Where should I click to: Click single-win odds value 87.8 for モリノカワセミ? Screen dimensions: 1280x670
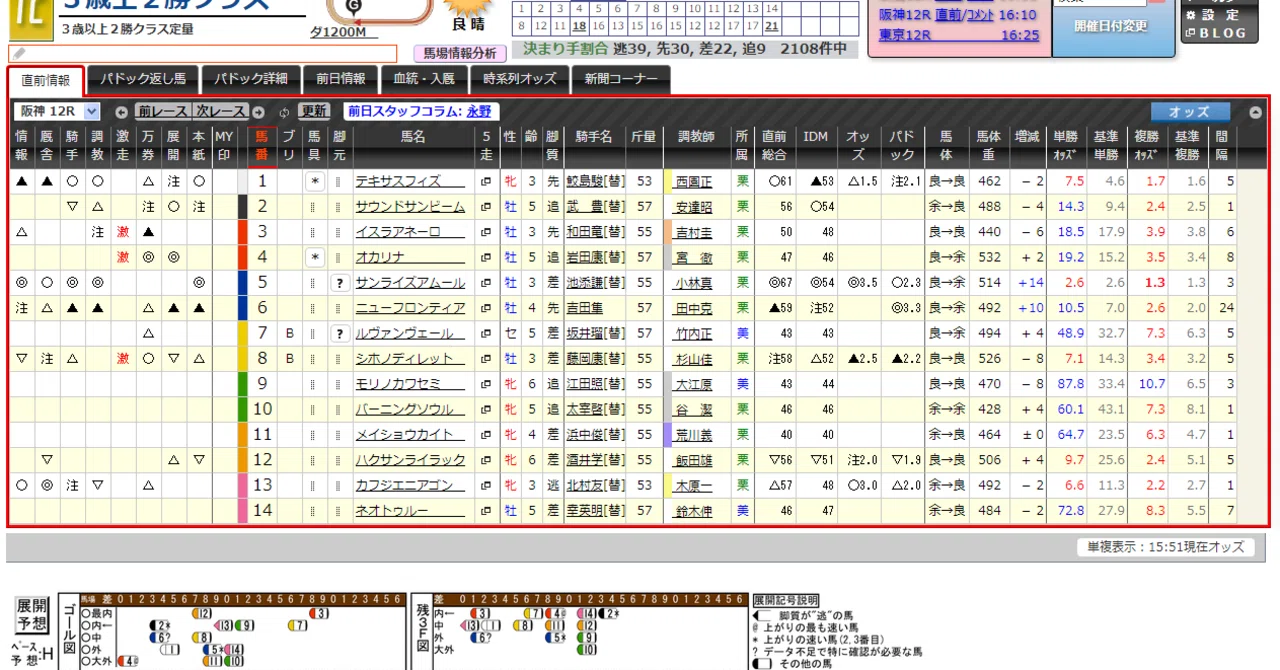point(1071,384)
